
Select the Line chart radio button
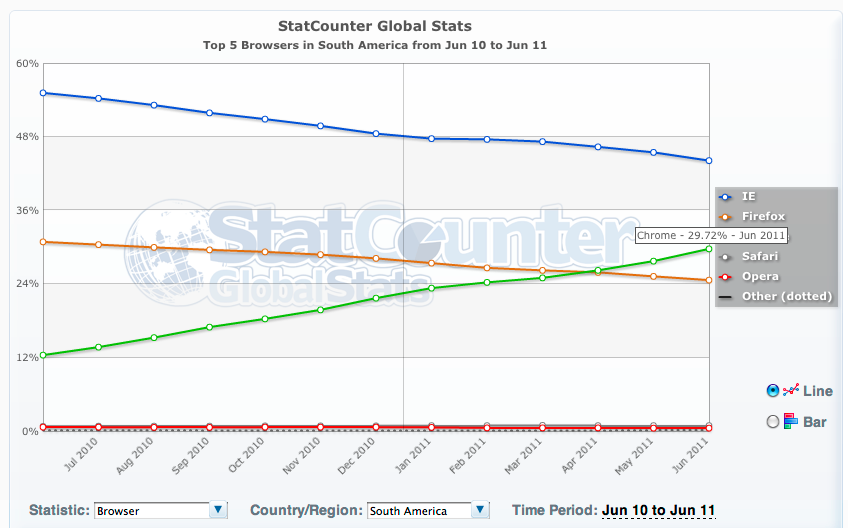tap(772, 391)
